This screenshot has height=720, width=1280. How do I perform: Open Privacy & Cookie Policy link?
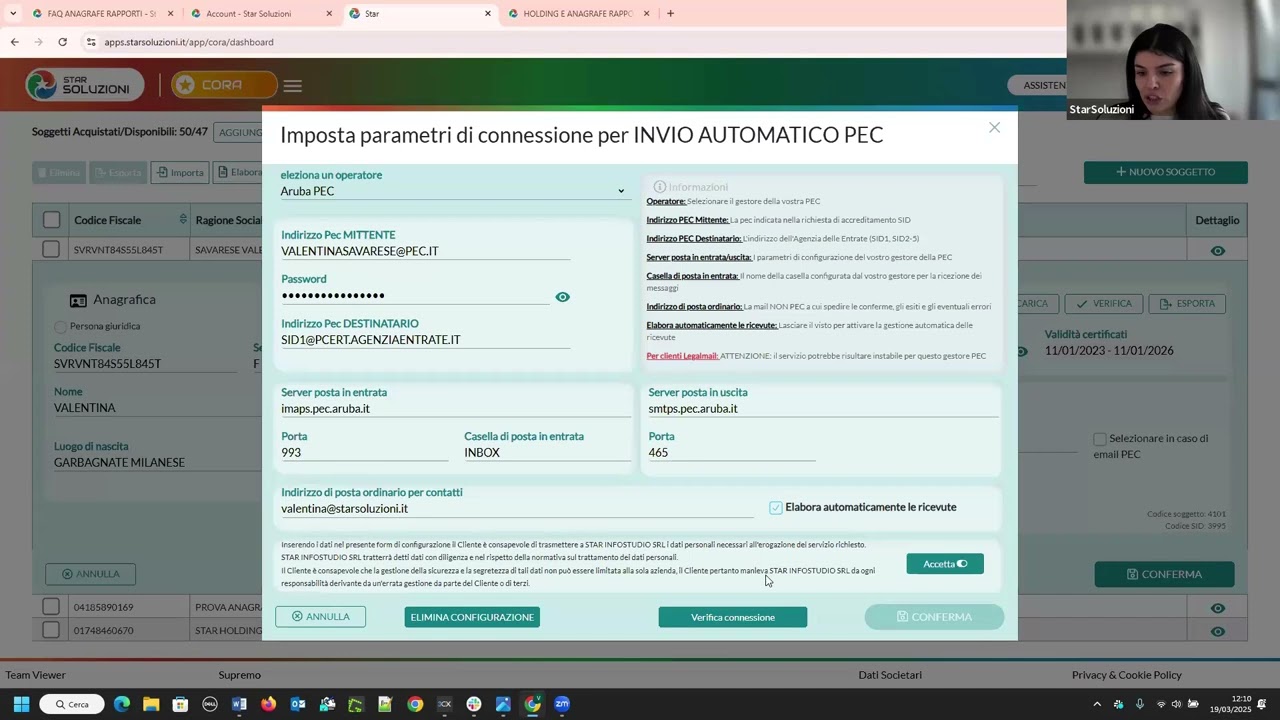click(x=1126, y=675)
